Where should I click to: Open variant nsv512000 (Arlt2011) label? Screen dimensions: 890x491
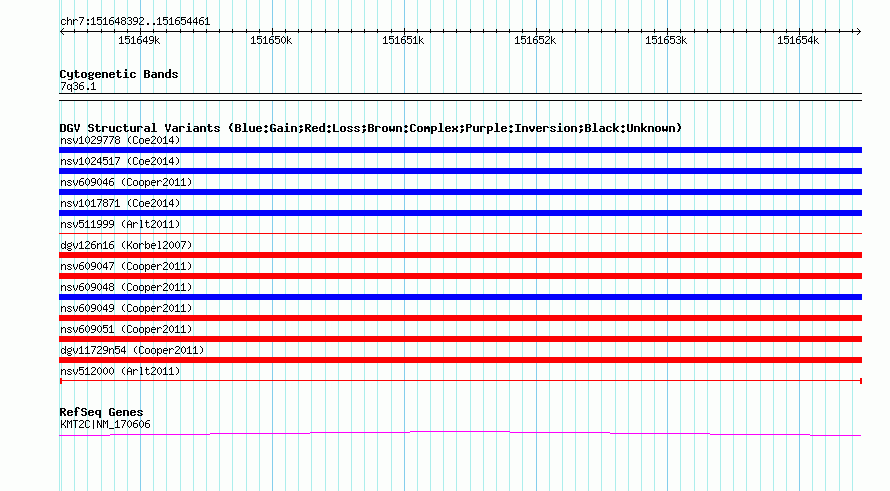(120, 371)
